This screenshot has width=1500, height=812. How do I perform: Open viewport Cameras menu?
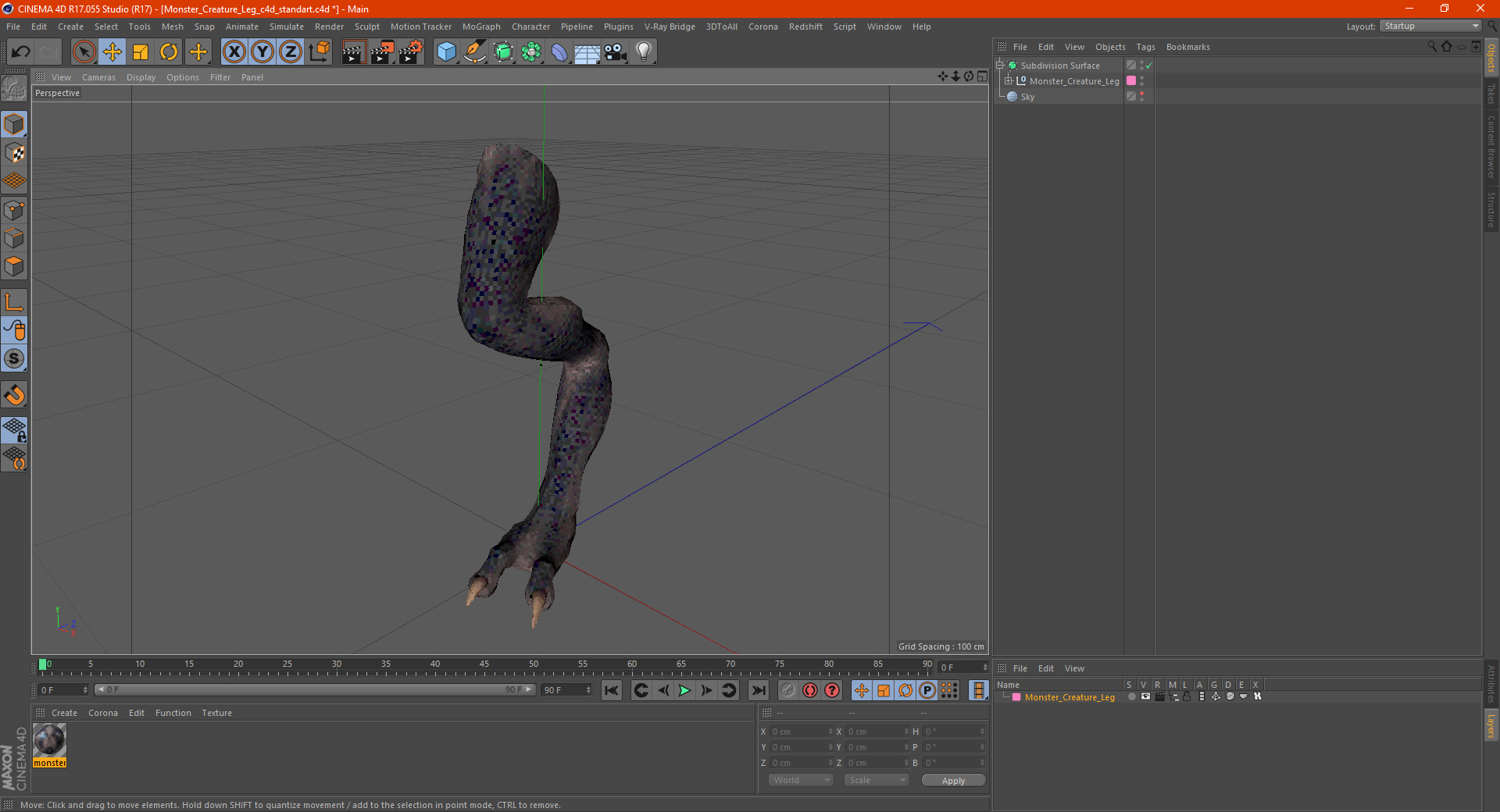(x=98, y=77)
